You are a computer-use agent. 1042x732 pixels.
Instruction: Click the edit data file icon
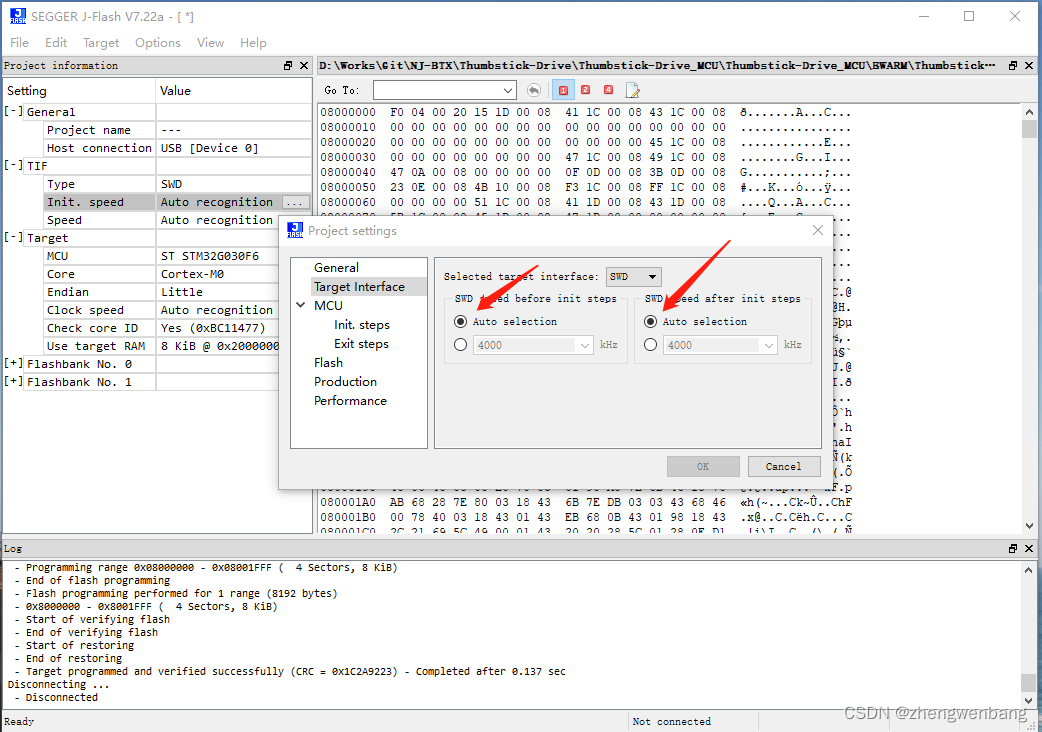click(632, 90)
